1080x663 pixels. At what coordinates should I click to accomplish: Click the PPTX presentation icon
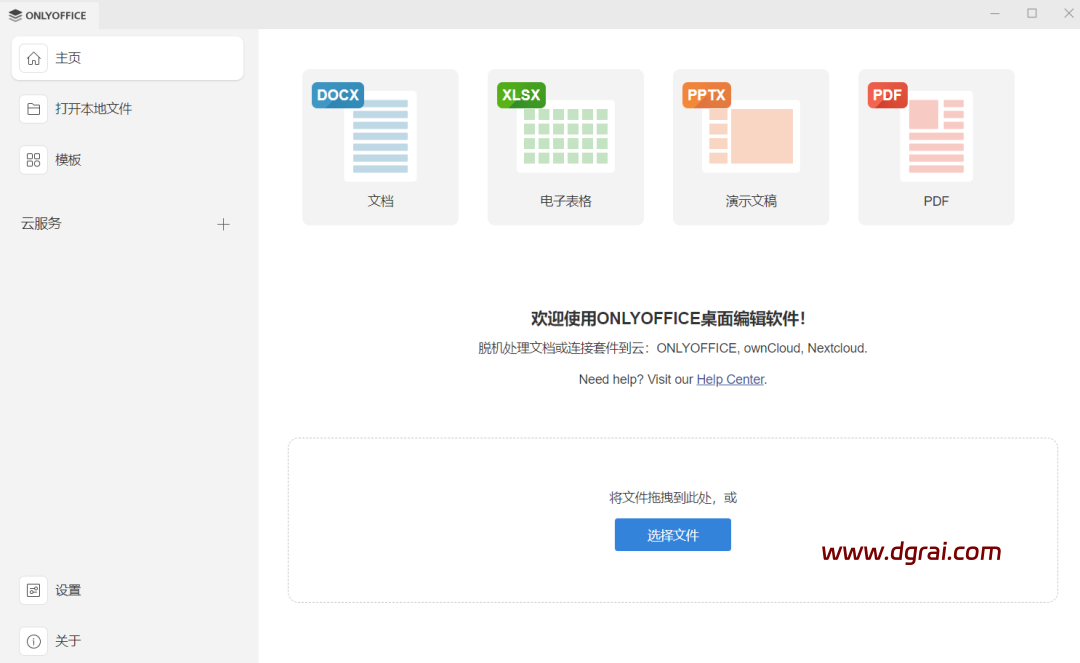750,135
